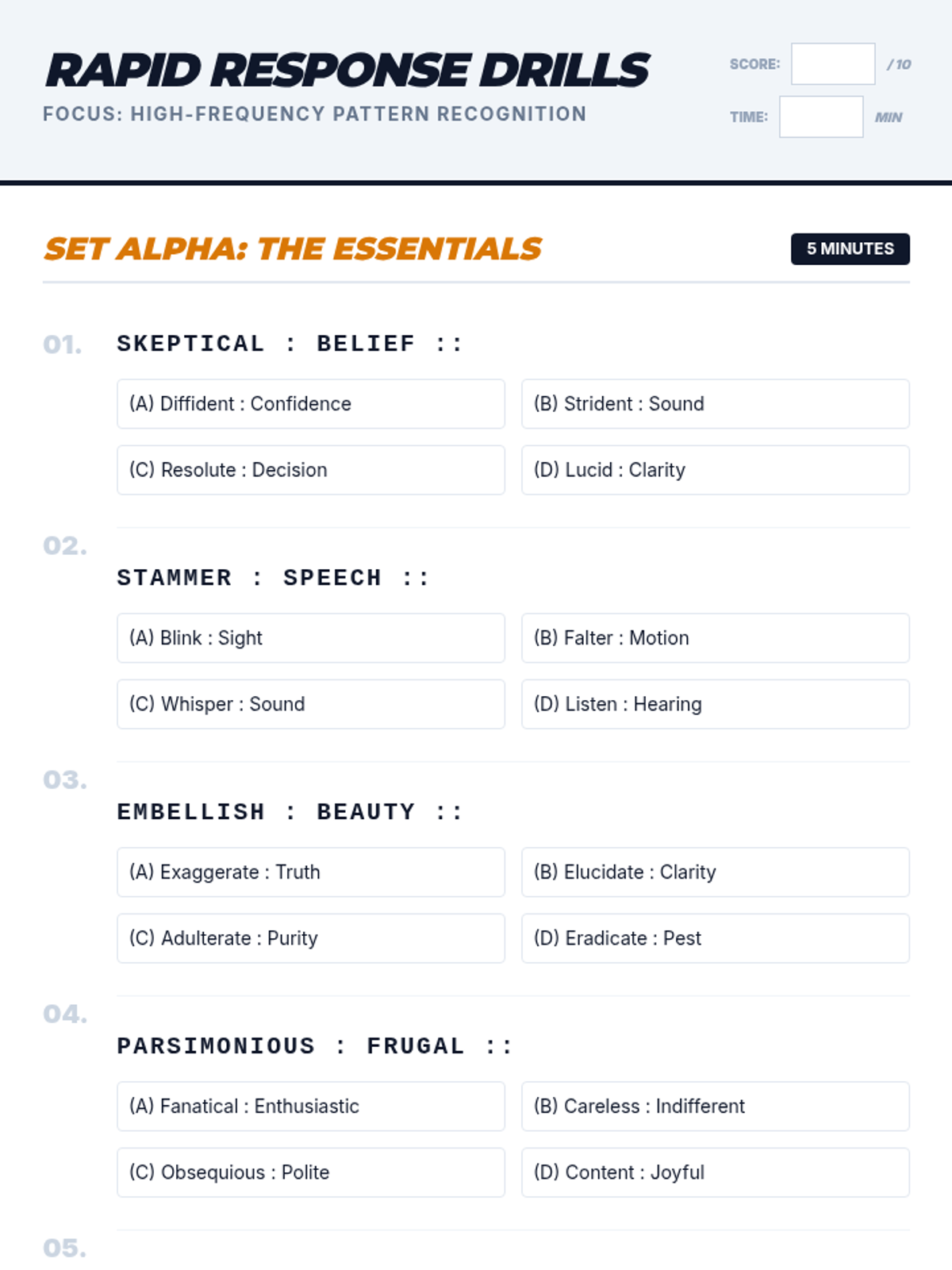The image size is (952, 1270).
Task: Choose answer (C) Resolute : Decision
Action: click(x=310, y=470)
